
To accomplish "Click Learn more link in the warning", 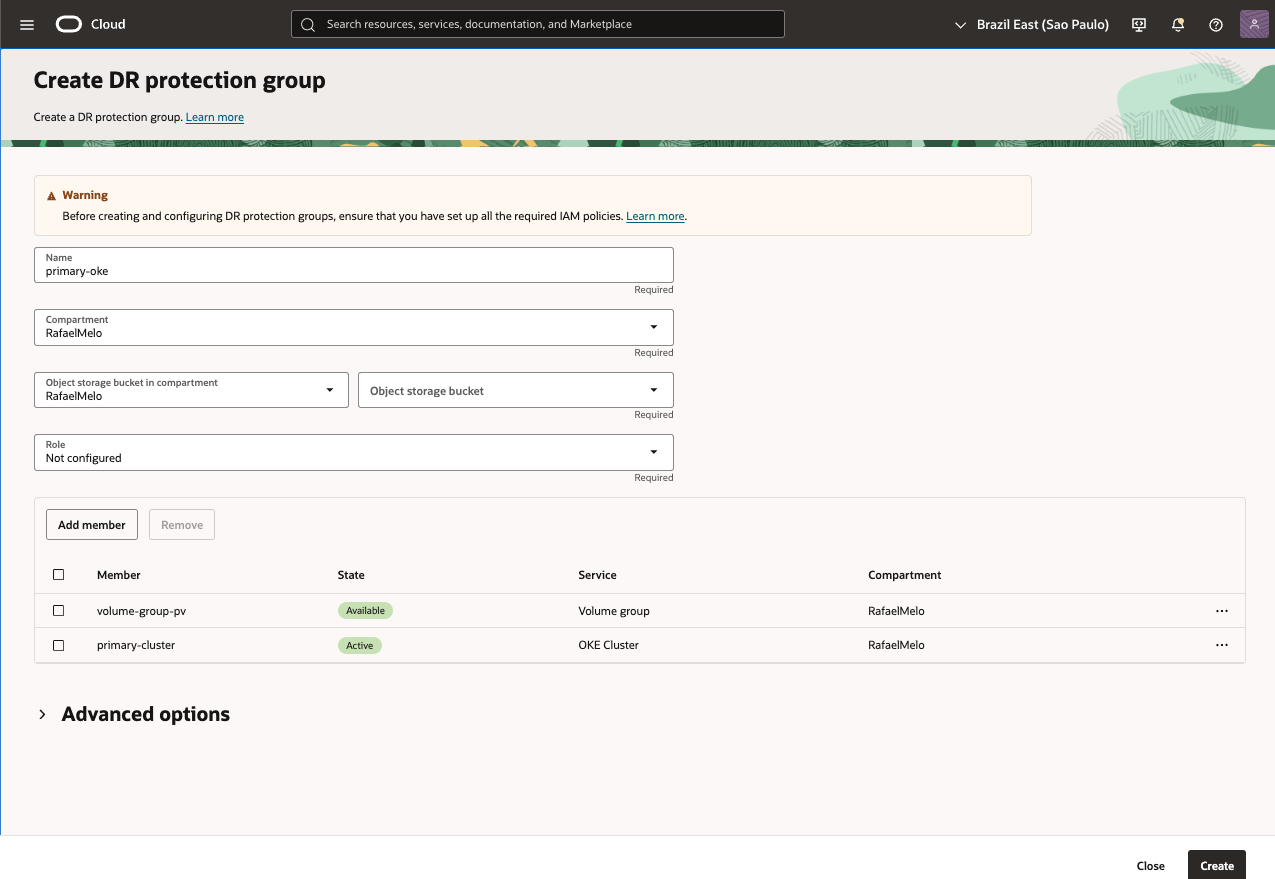I will click(655, 216).
